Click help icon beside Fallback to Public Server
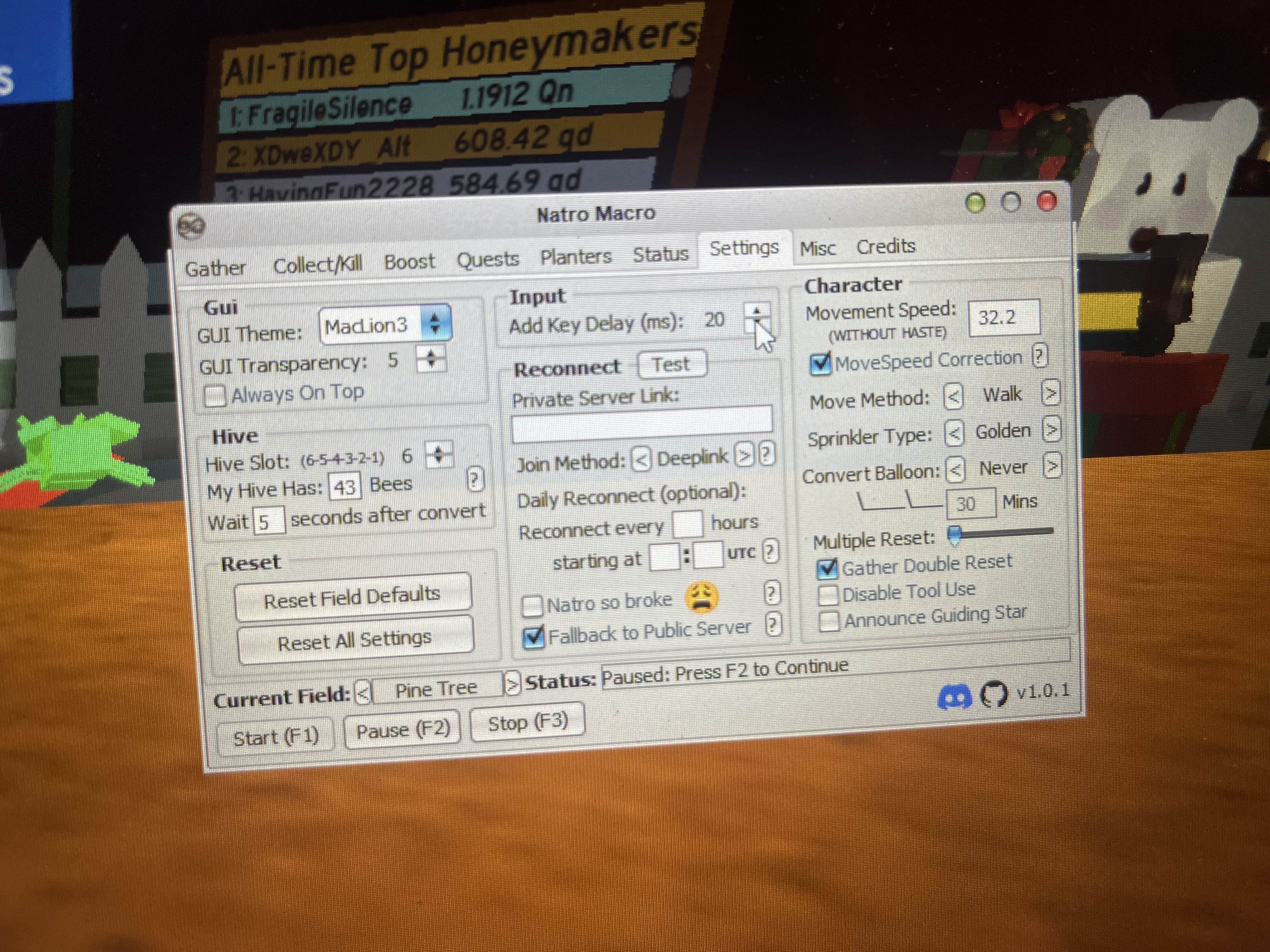The height and width of the screenshot is (952, 1270). point(773,624)
